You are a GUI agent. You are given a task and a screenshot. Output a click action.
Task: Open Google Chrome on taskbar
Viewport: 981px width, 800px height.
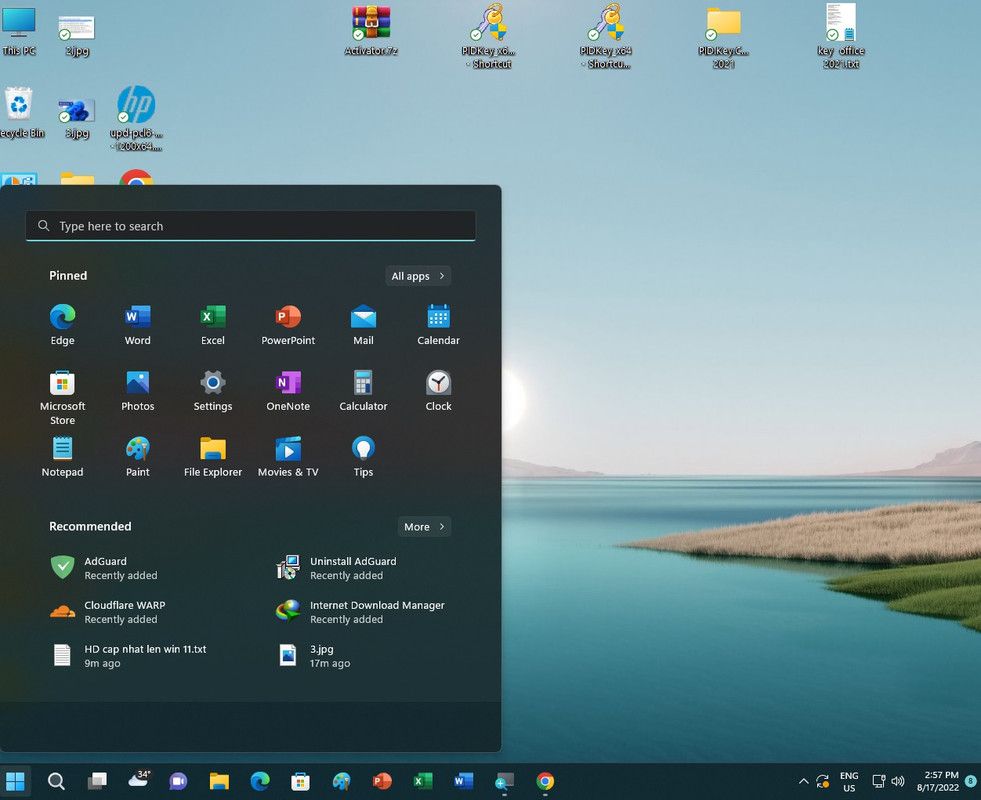tap(545, 781)
